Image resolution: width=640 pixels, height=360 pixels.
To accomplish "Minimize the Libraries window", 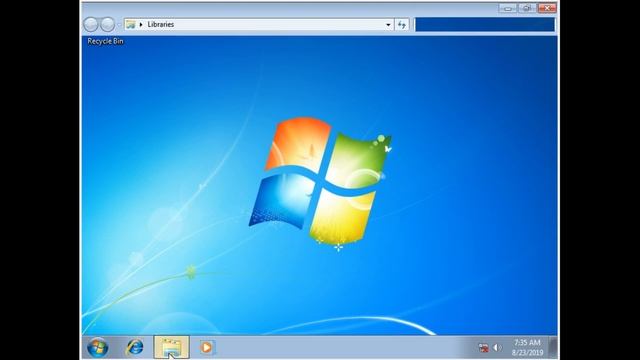I will coord(508,8).
